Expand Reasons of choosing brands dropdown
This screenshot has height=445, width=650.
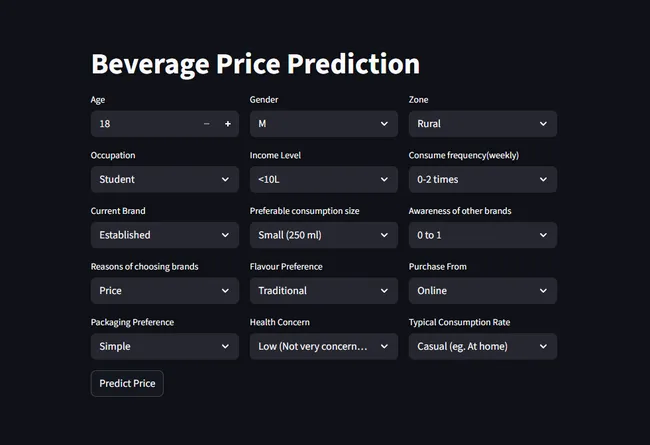tap(164, 291)
